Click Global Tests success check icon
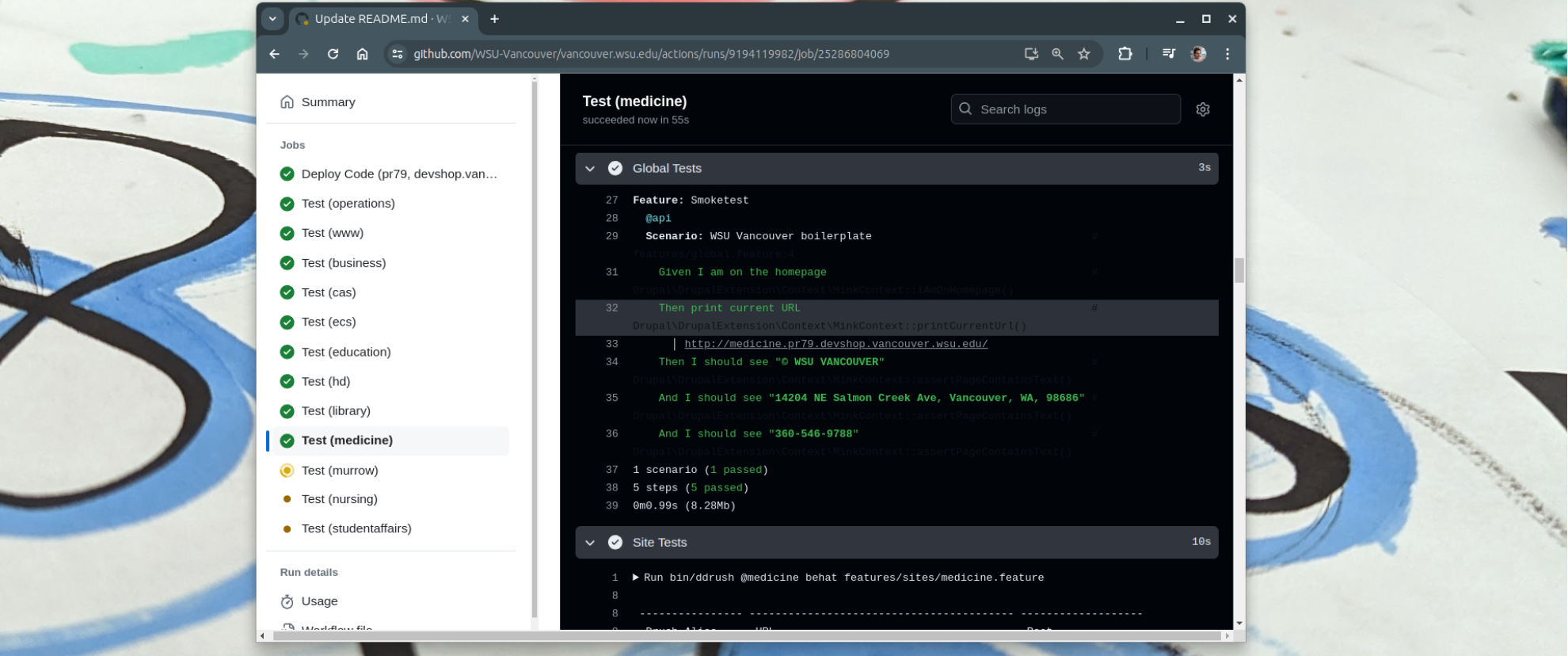The width and height of the screenshot is (1568, 656). point(615,168)
